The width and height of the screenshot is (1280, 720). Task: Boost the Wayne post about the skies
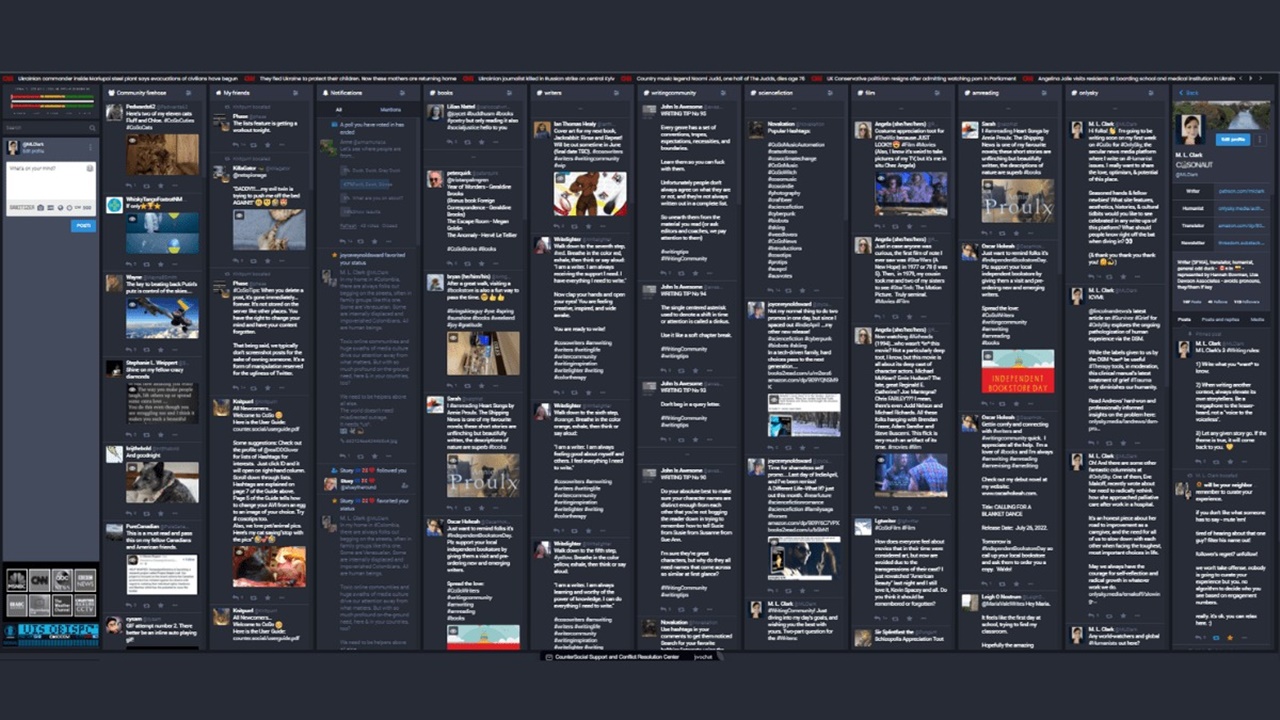click(x=146, y=348)
